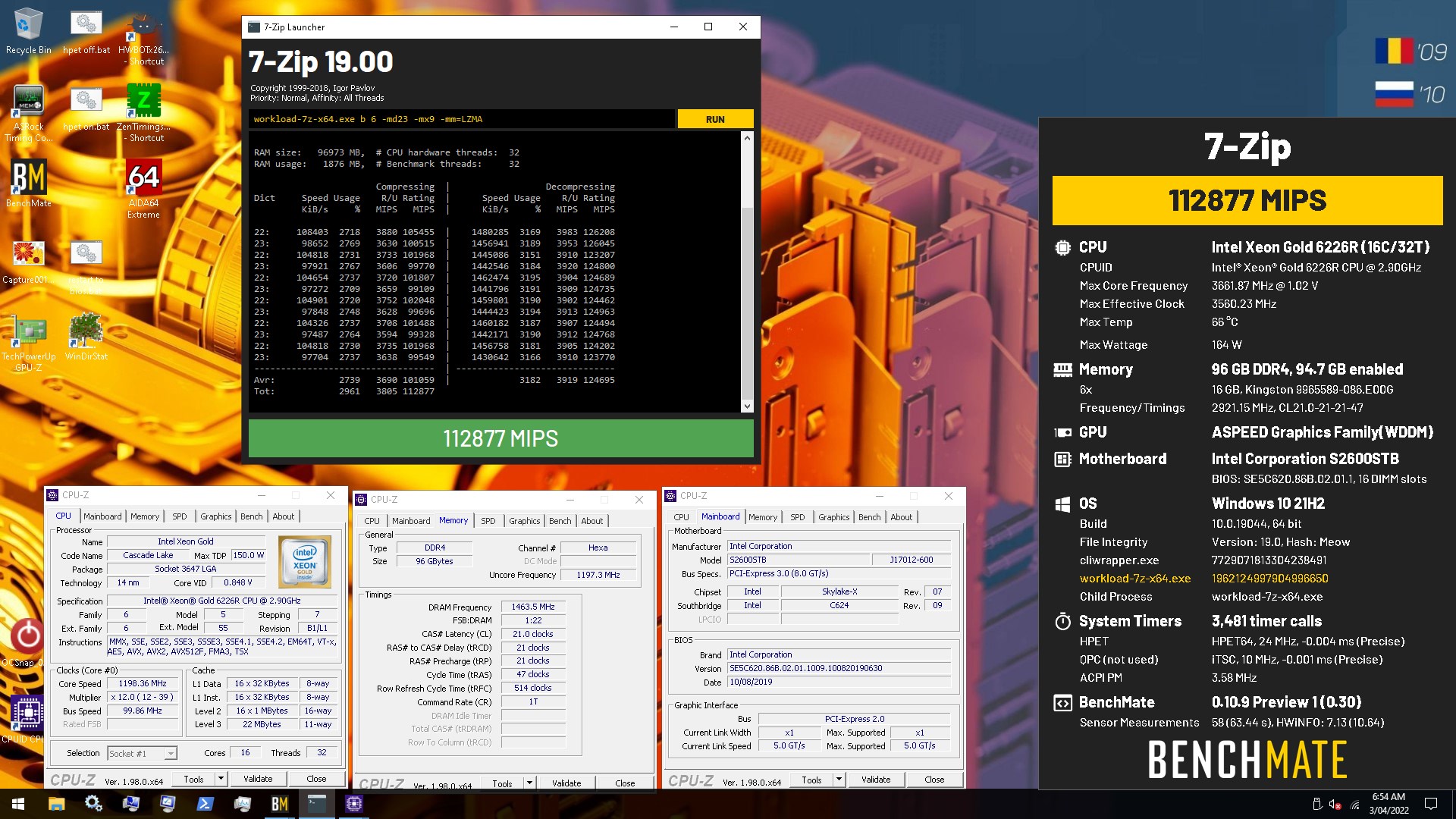Switch to the CPU tab in the middle CPU-Z window
This screenshot has width=1456, height=819.
[x=372, y=521]
